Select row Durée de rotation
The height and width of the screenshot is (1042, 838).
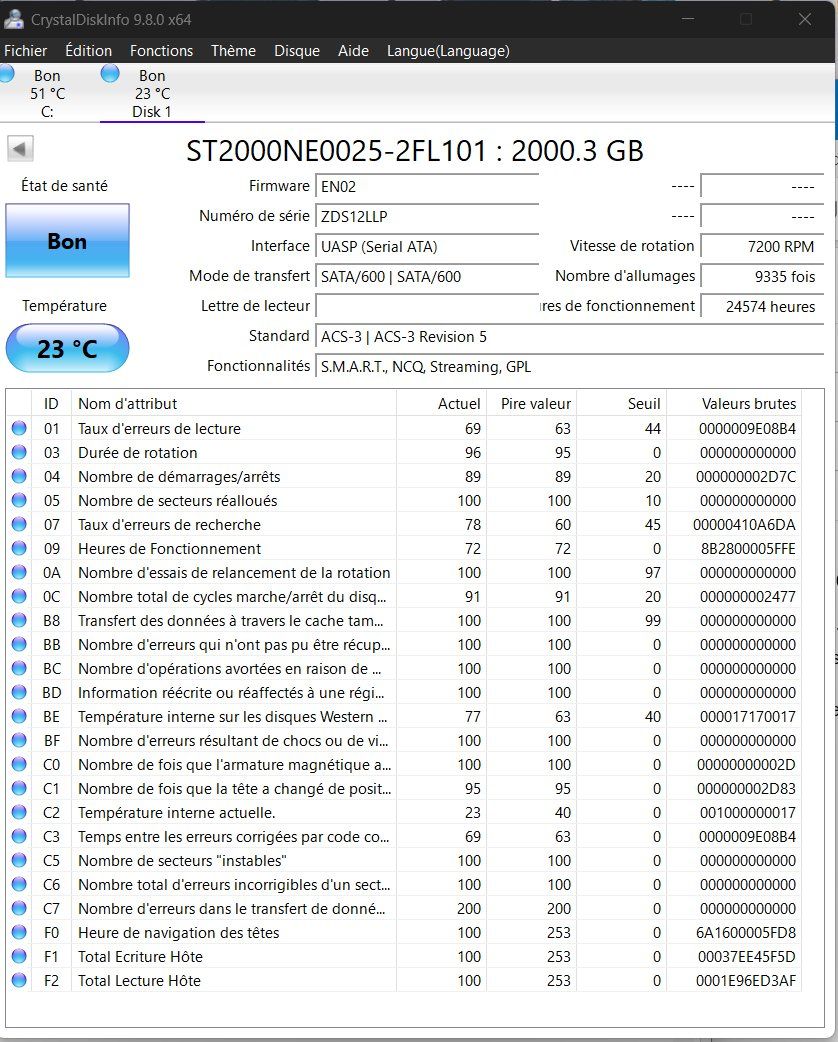(403, 453)
